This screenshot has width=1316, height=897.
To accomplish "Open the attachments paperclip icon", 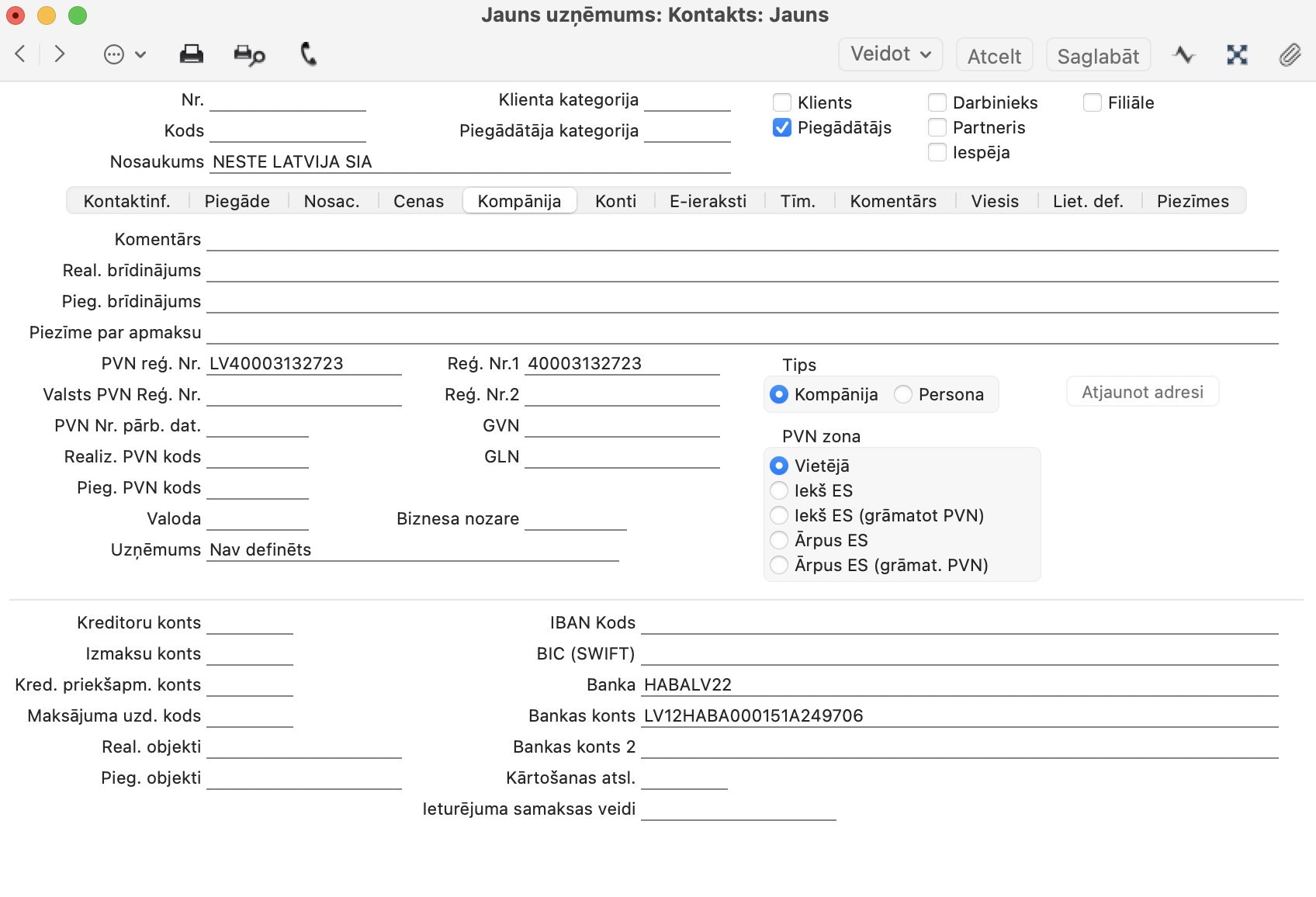I will 1290,55.
